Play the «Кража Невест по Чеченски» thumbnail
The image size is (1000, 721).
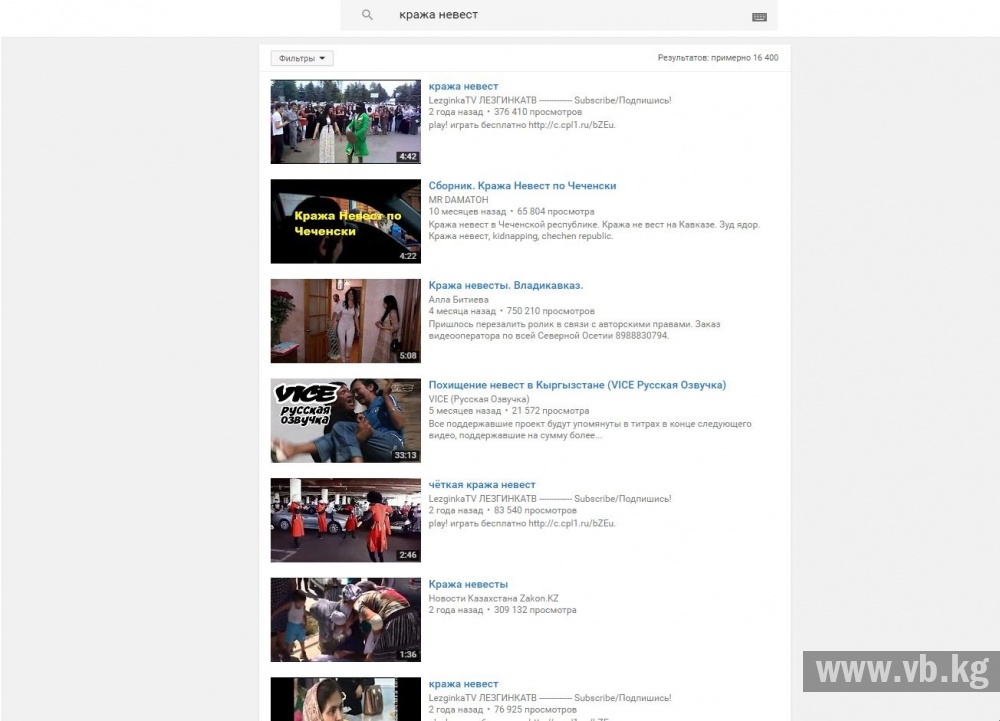point(346,221)
